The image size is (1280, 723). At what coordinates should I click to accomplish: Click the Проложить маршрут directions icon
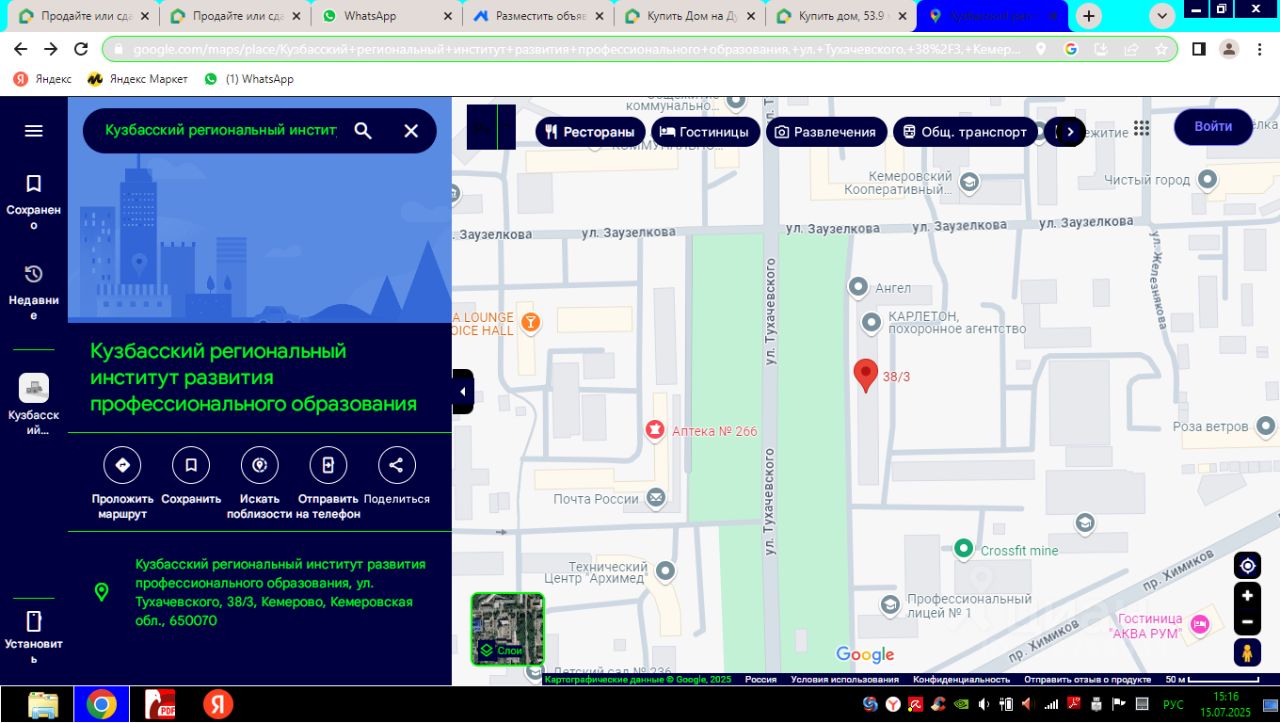click(x=122, y=465)
